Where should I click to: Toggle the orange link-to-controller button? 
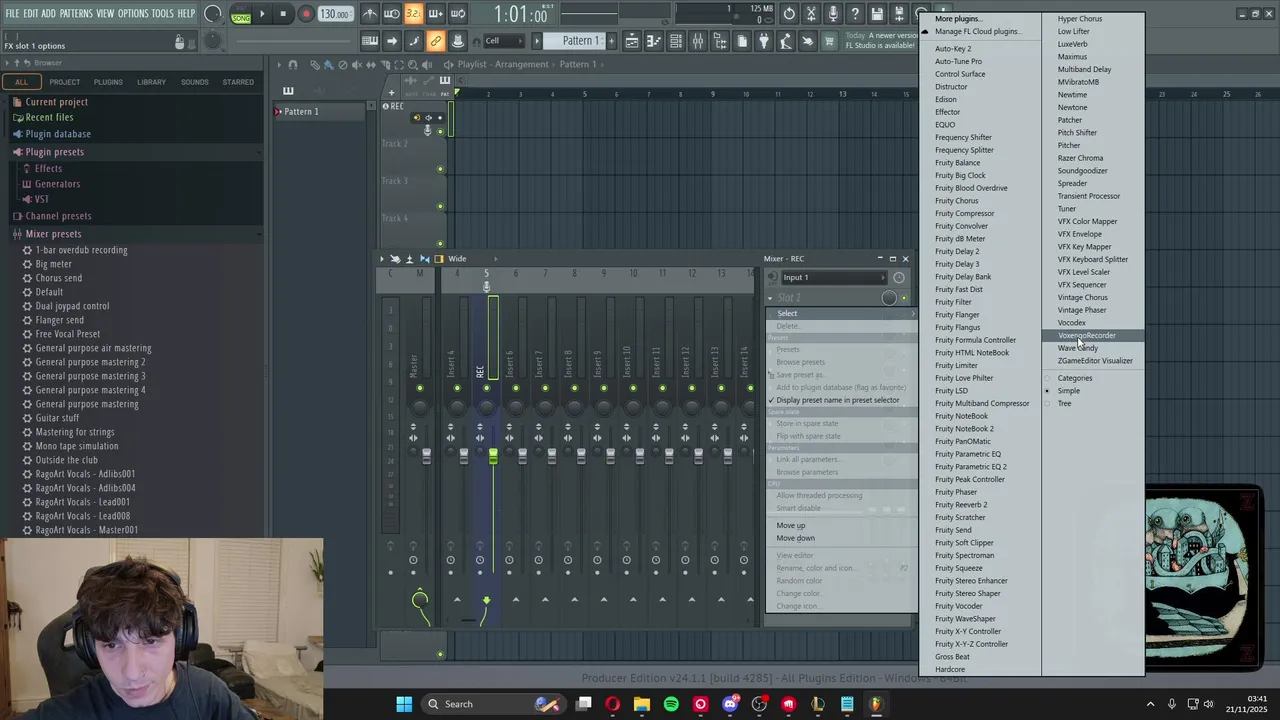436,41
